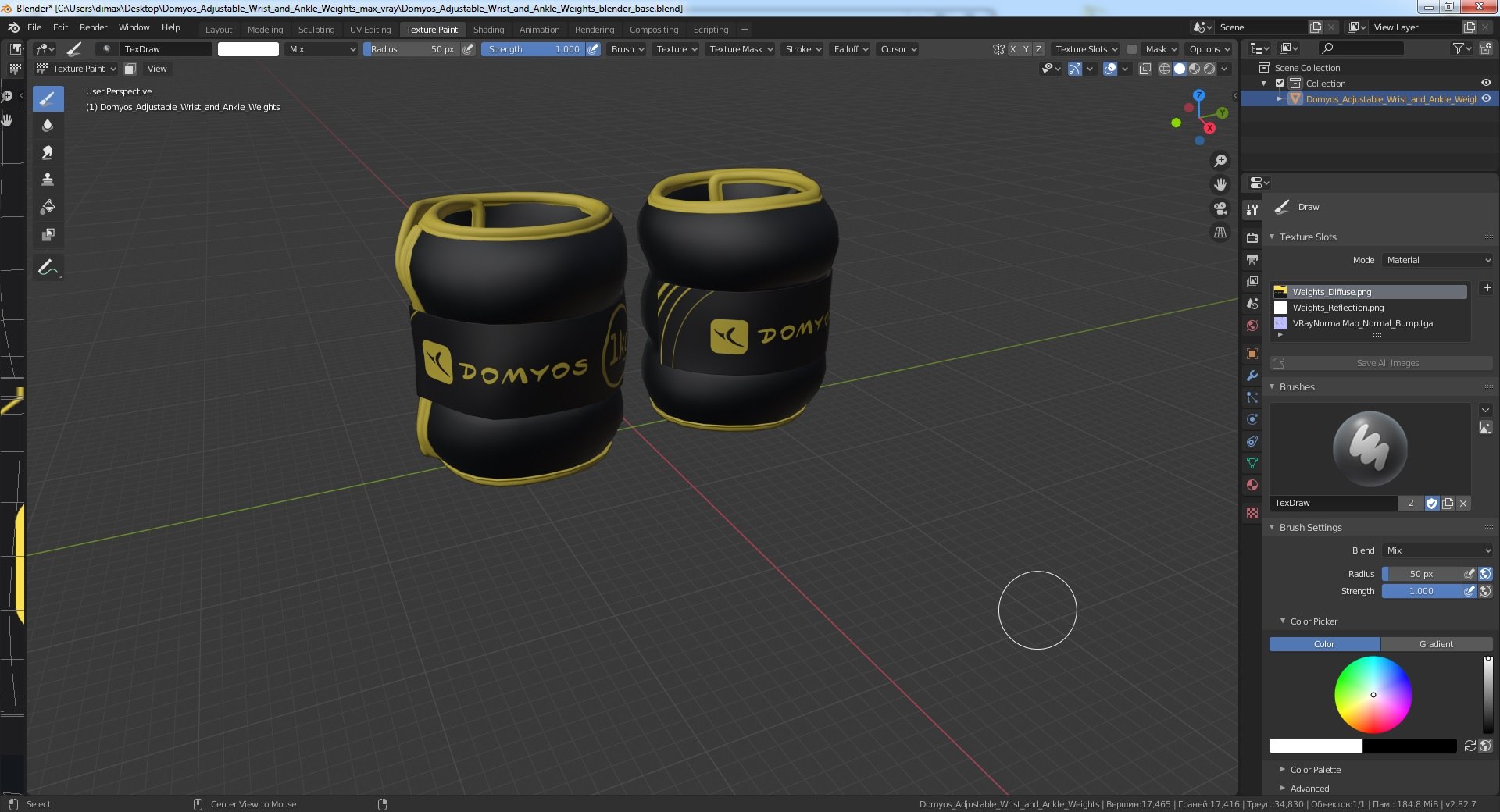Screen dimensions: 1500x812
Task: Toggle radius pressure sensitivity in header
Action: point(468,49)
